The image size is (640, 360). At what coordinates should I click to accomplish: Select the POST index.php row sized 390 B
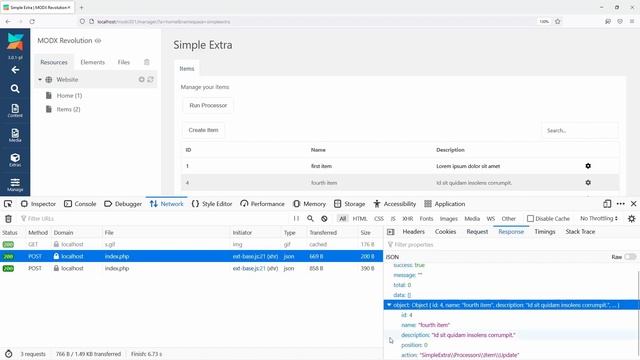[191, 268]
